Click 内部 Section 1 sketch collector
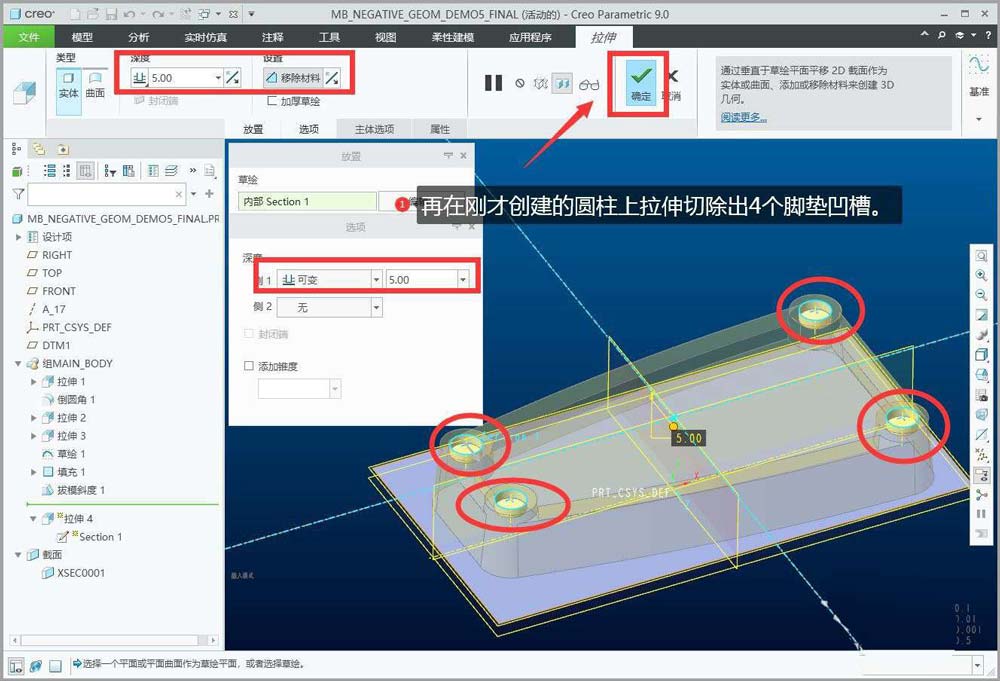1000x681 pixels. coord(307,201)
